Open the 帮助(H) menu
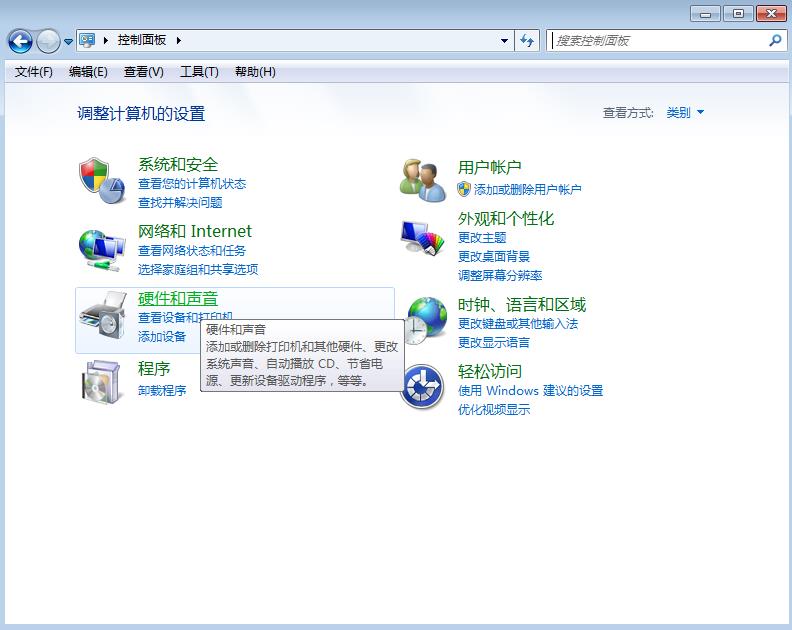 (255, 72)
